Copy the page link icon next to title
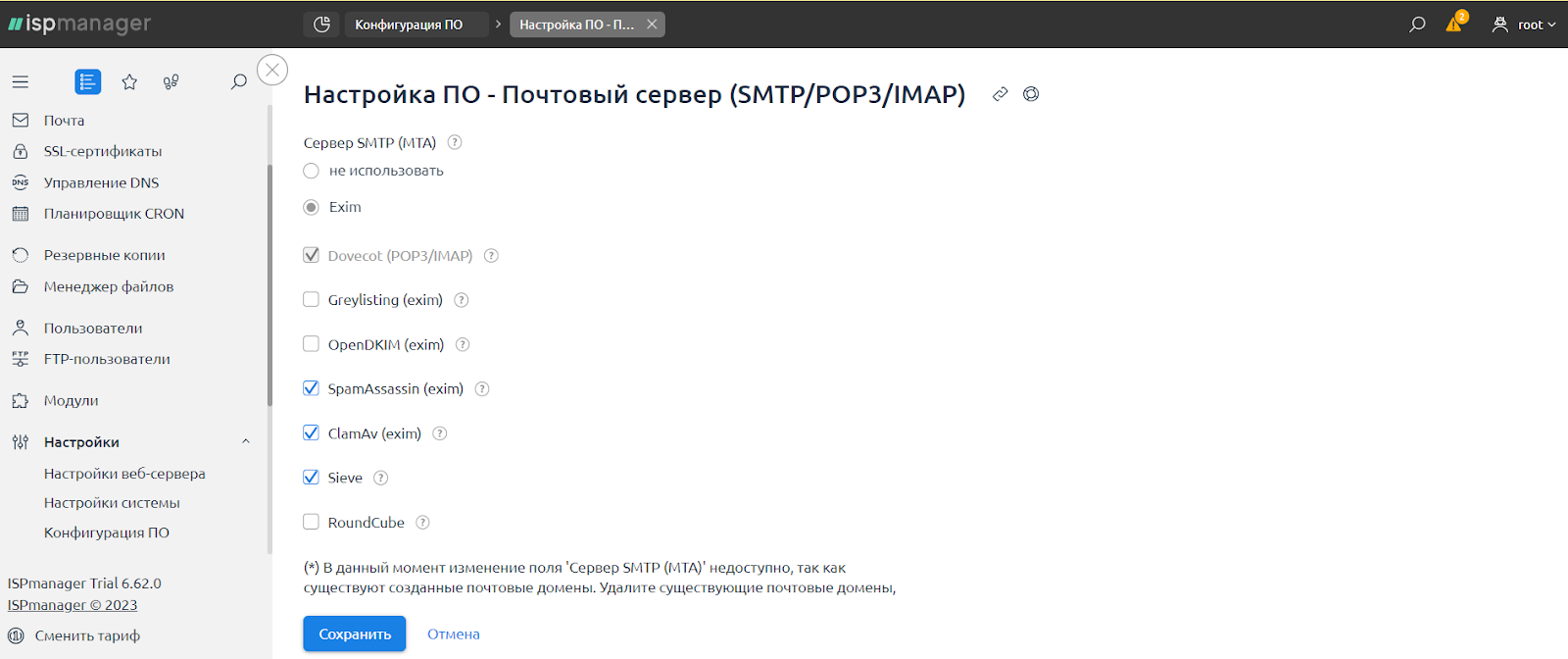This screenshot has width=1568, height=659. (1001, 94)
